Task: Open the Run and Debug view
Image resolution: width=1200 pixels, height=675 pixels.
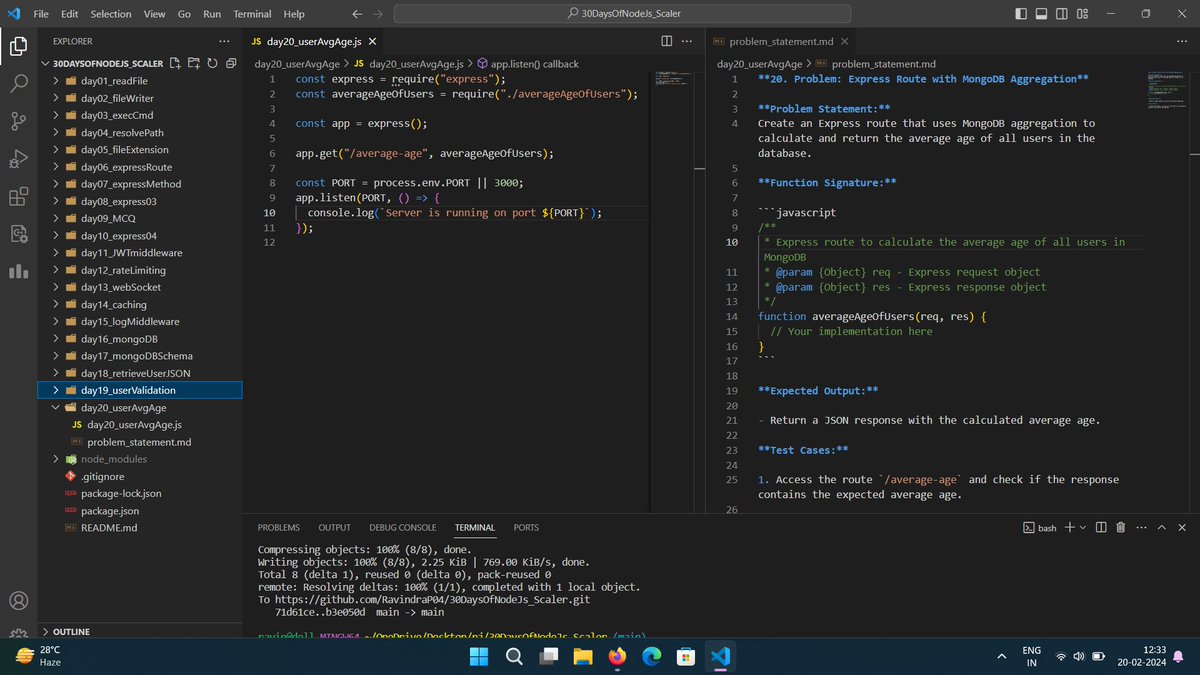Action: click(x=18, y=159)
